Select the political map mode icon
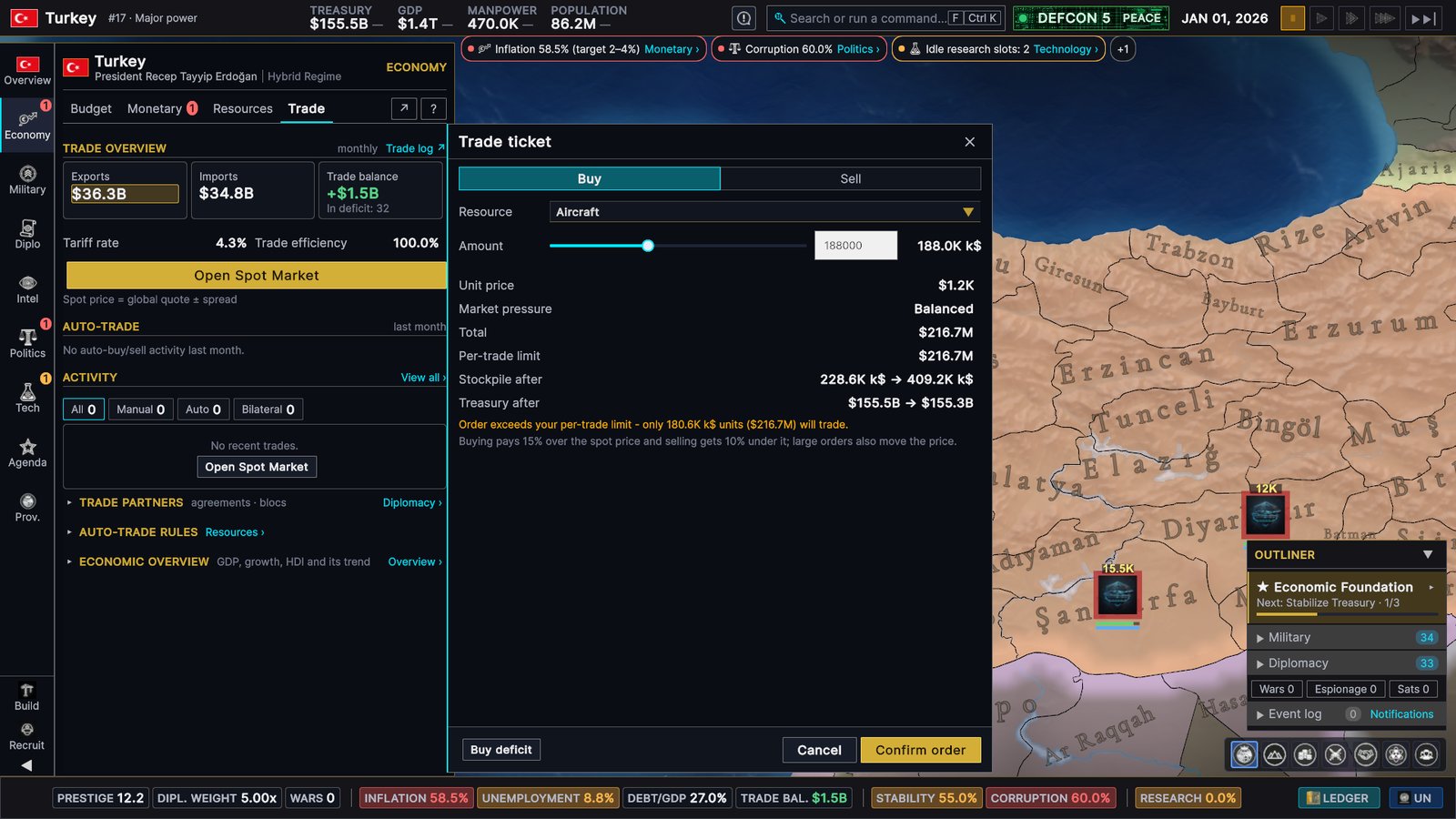Viewport: 1456px width, 819px height. tap(1244, 753)
